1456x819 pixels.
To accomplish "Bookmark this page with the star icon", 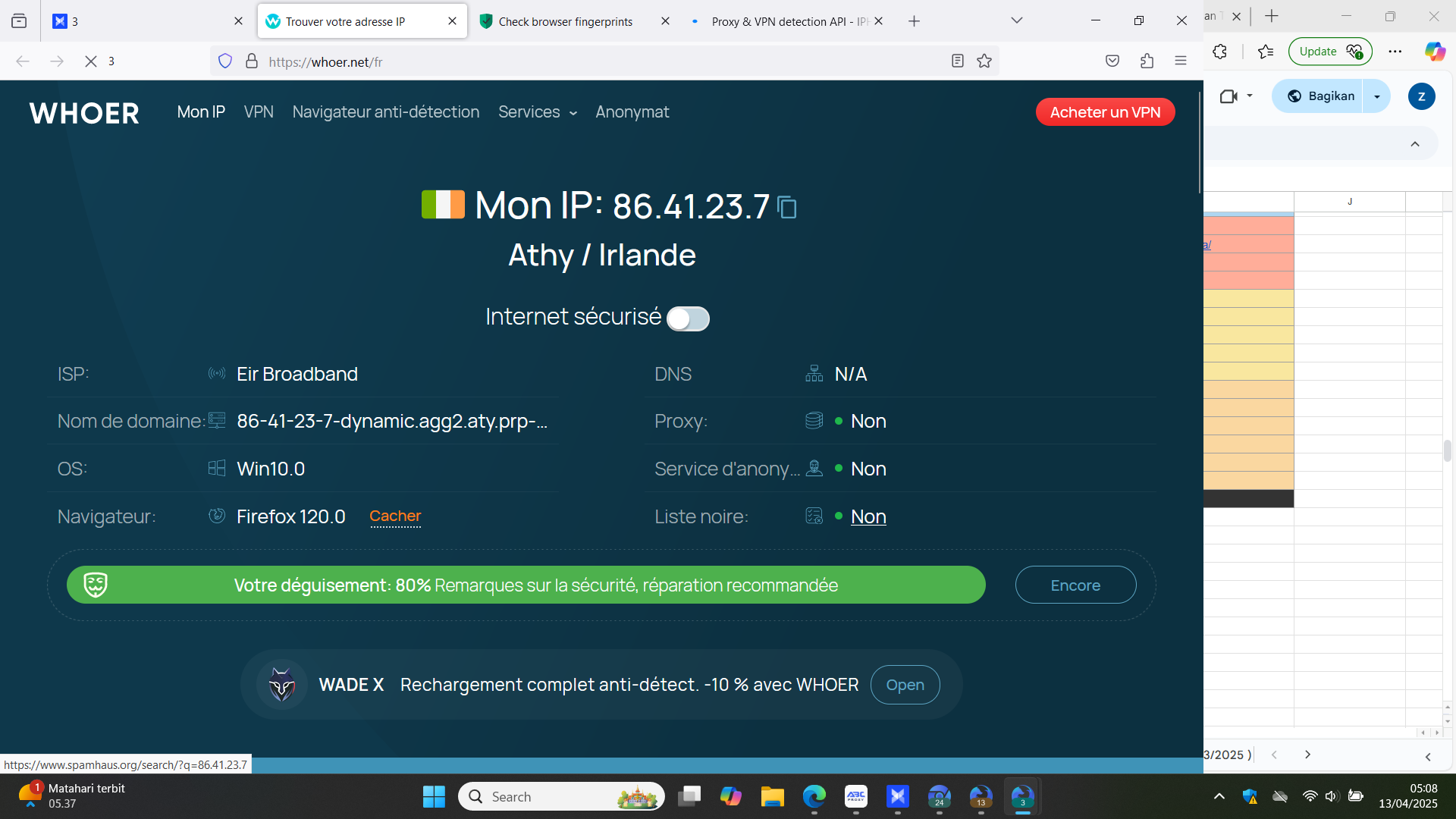I will pos(984,61).
